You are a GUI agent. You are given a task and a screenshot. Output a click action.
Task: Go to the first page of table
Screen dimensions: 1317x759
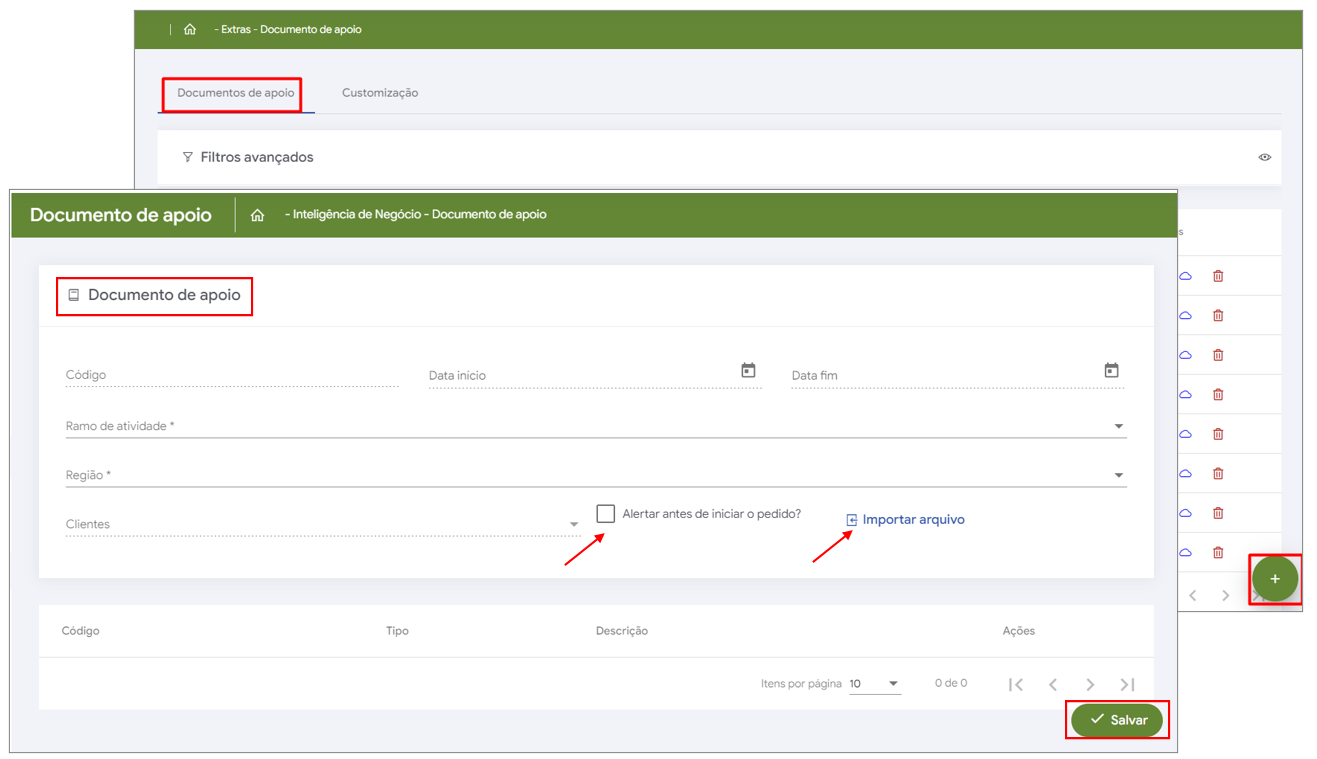[1016, 685]
